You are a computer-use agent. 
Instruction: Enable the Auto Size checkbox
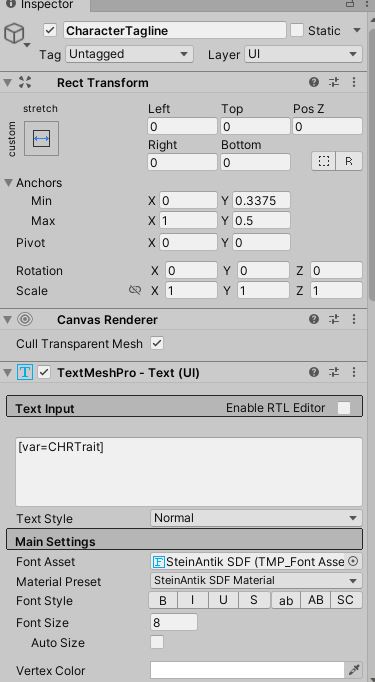pos(157,642)
